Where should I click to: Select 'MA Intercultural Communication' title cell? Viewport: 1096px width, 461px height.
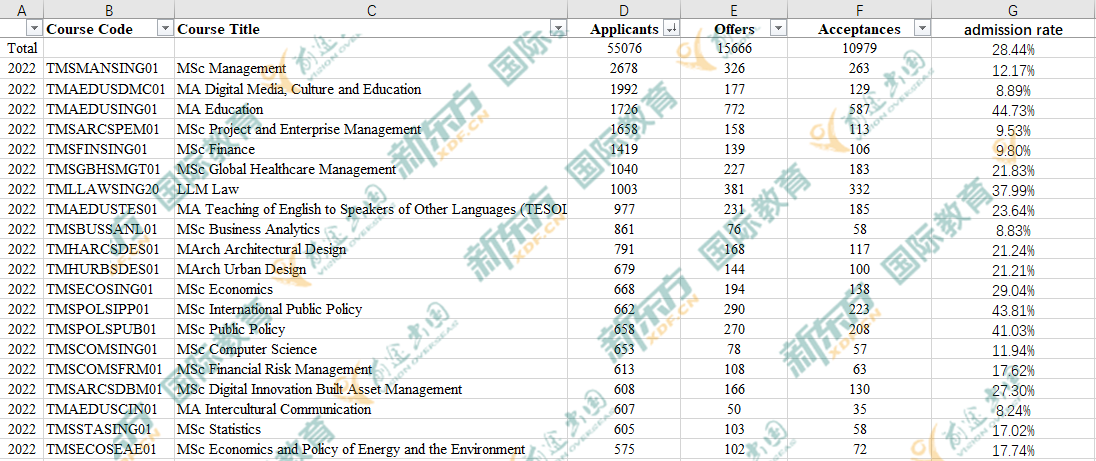[x=371, y=409]
